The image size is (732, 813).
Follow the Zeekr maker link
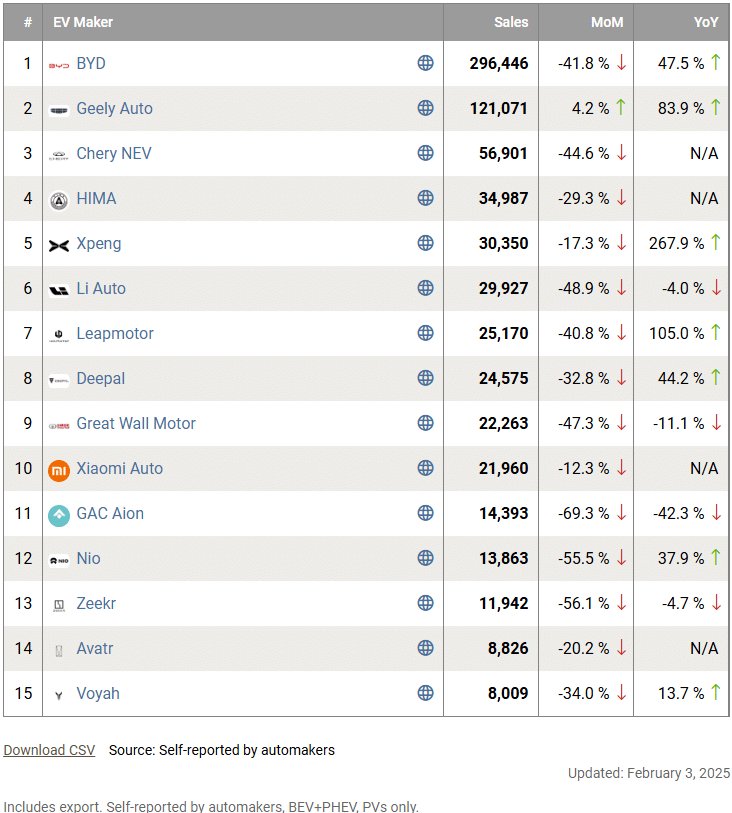[98, 603]
